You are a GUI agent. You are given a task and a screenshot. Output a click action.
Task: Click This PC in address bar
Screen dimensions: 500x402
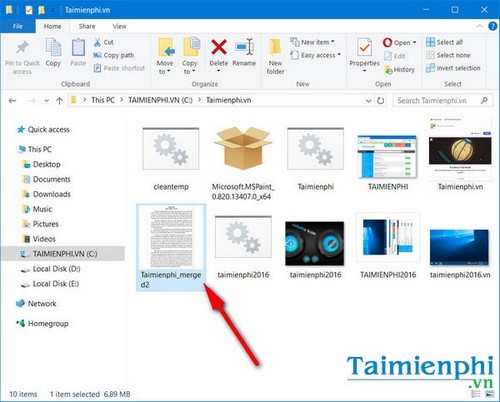point(103,100)
